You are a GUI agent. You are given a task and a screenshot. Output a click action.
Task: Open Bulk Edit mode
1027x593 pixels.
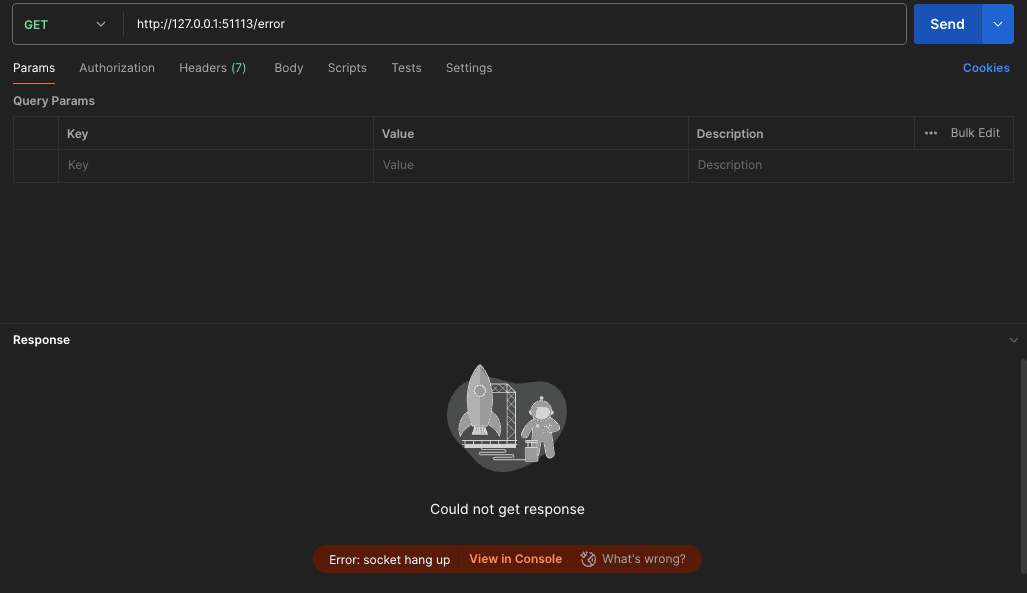tap(975, 133)
